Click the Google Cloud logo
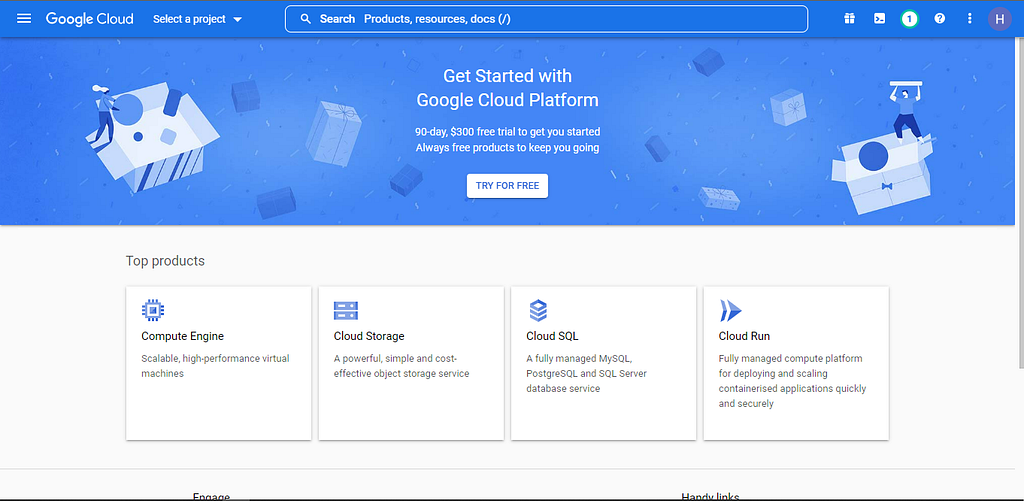This screenshot has width=1024, height=501. coord(89,19)
